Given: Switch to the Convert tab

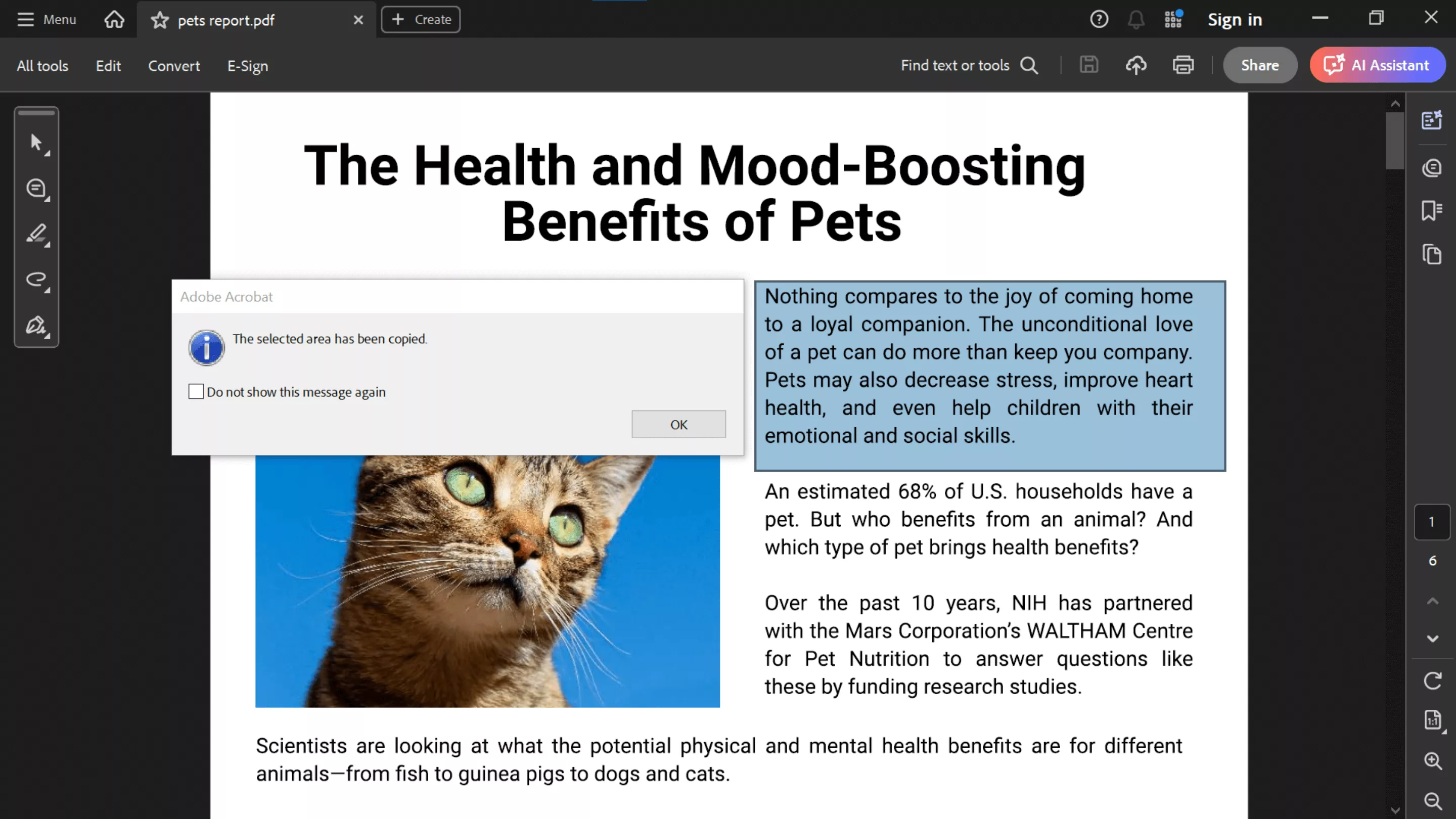Looking at the screenshot, I should (173, 66).
